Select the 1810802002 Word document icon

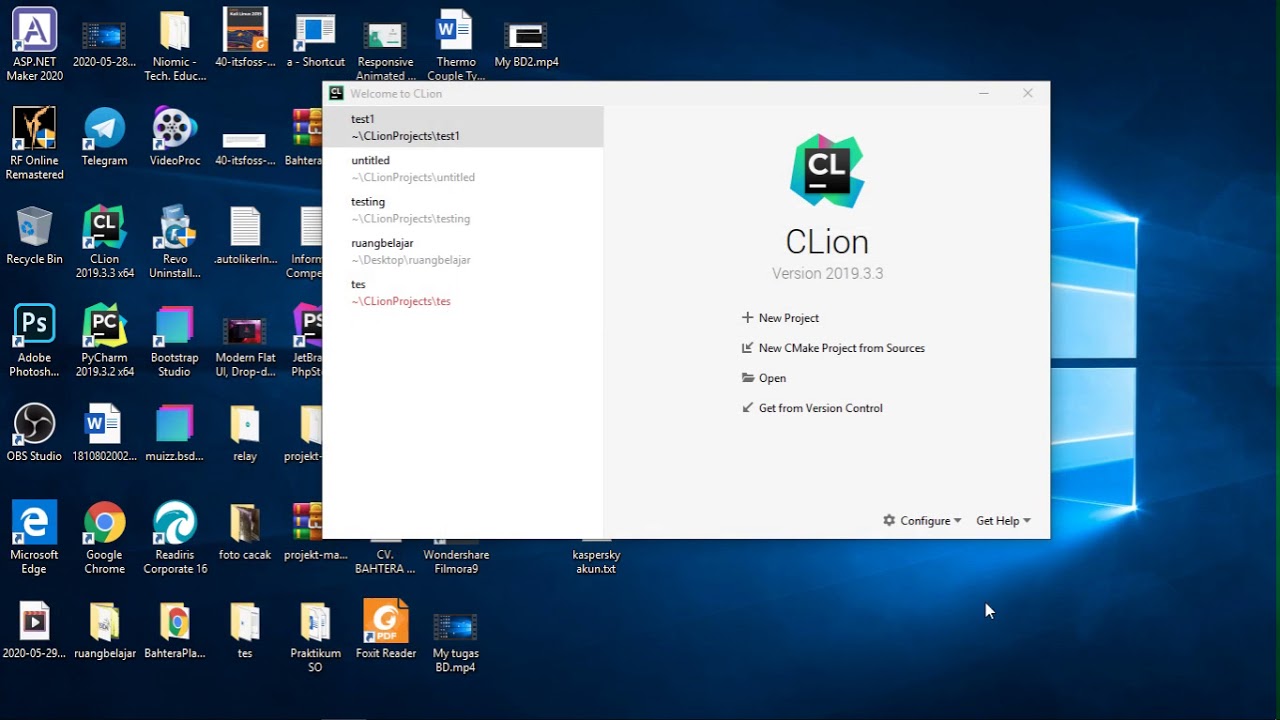point(104,433)
